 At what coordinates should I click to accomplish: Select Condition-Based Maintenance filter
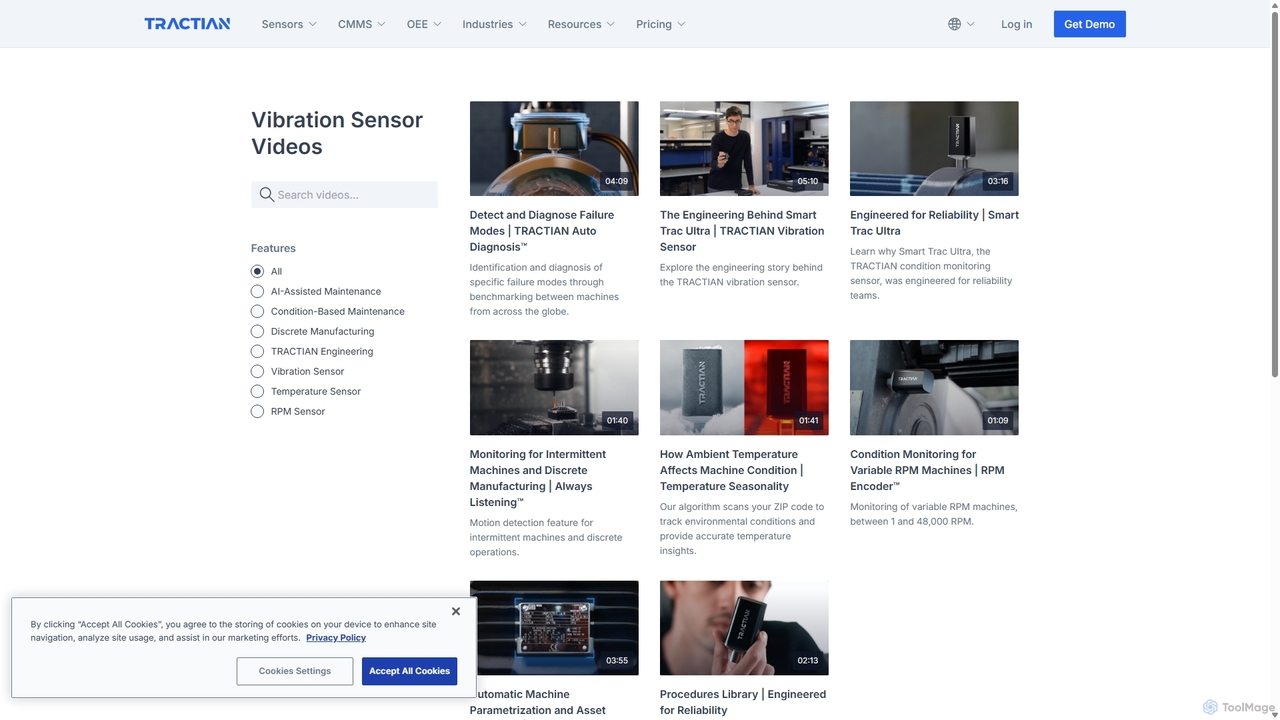click(257, 311)
